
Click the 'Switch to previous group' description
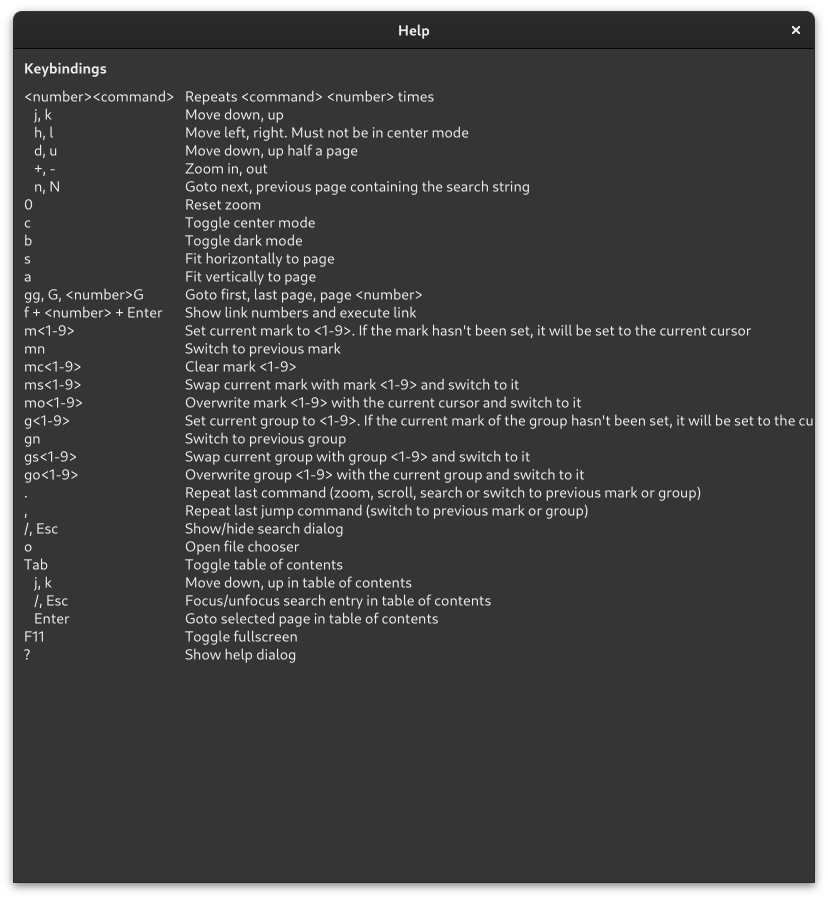(265, 439)
